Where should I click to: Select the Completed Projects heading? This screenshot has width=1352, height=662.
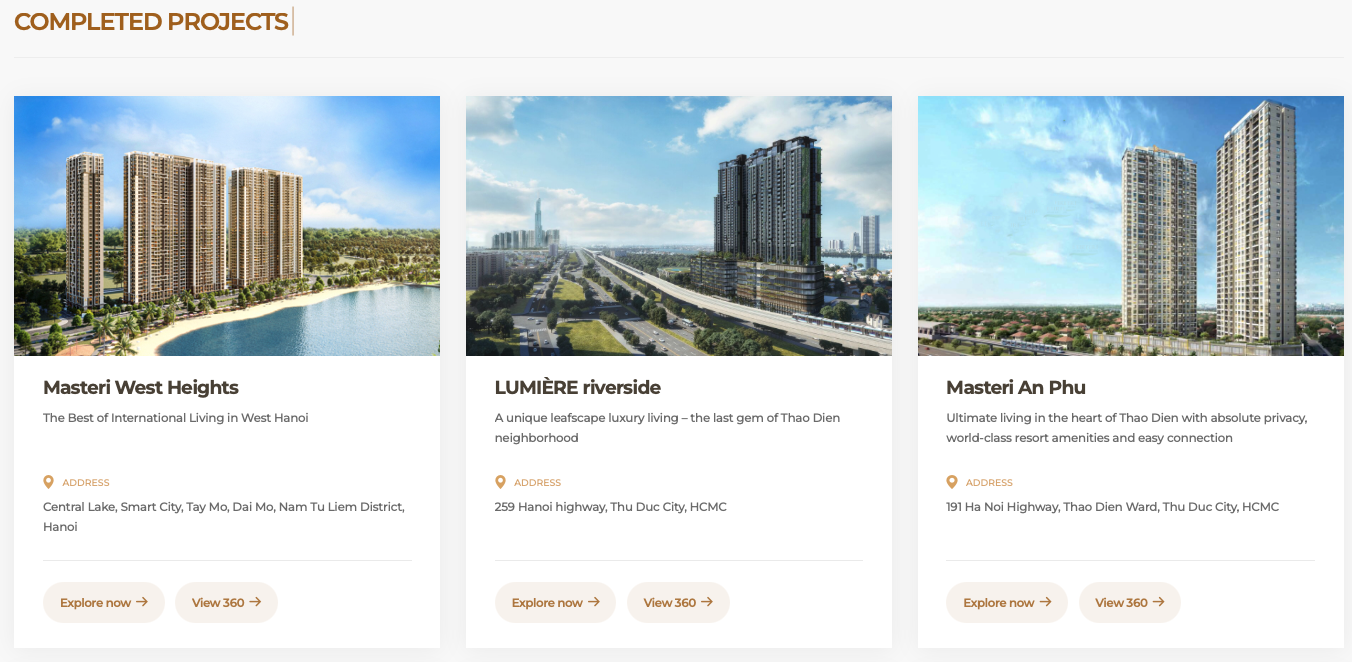[151, 22]
